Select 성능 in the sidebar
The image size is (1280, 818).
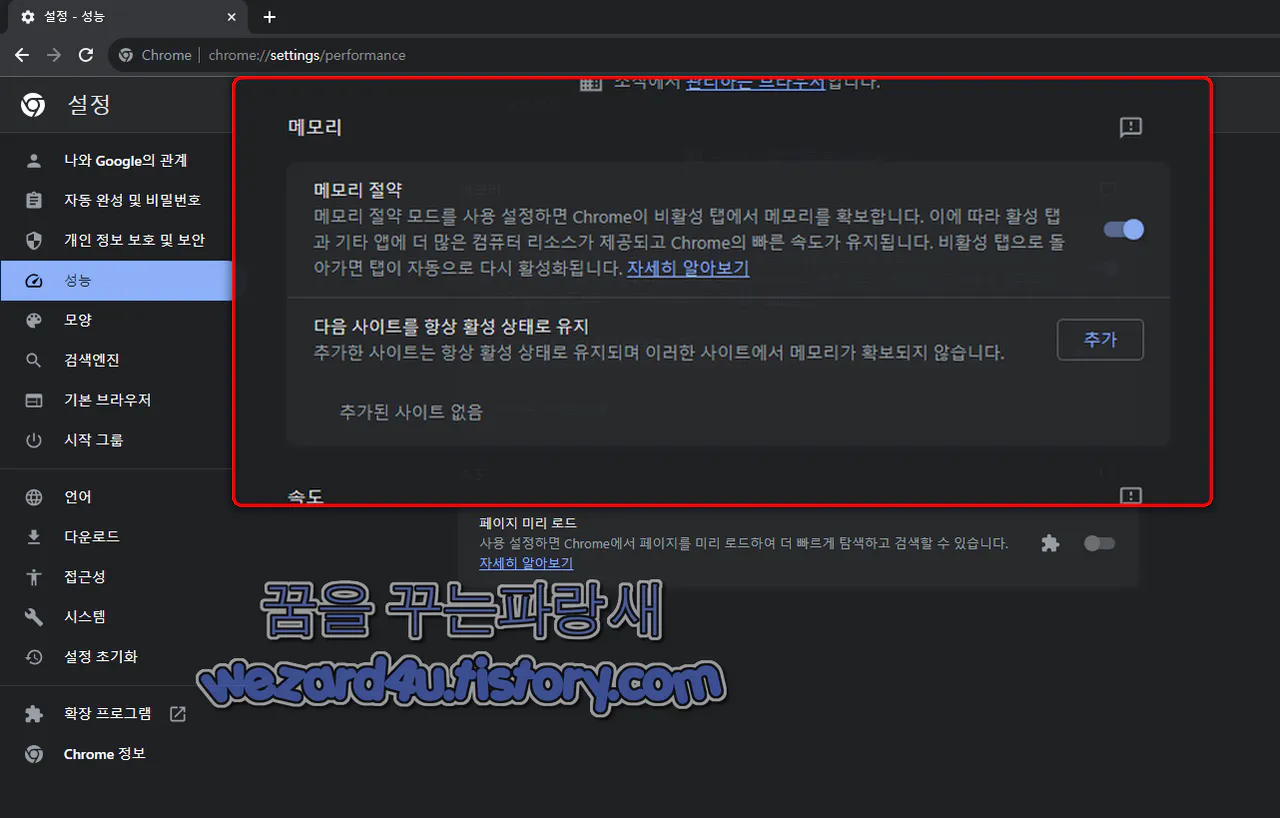[116, 280]
